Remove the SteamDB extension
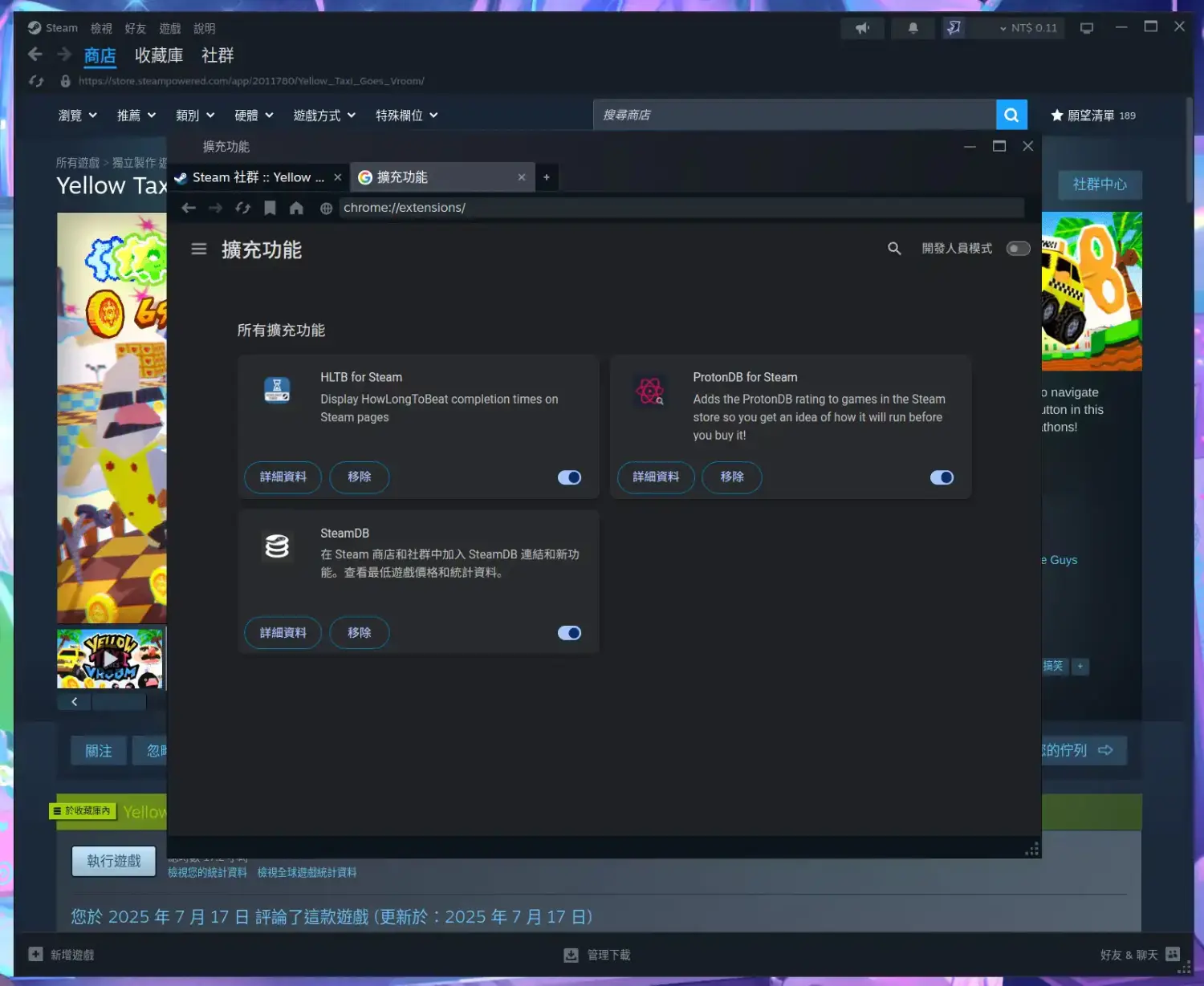 [x=359, y=633]
